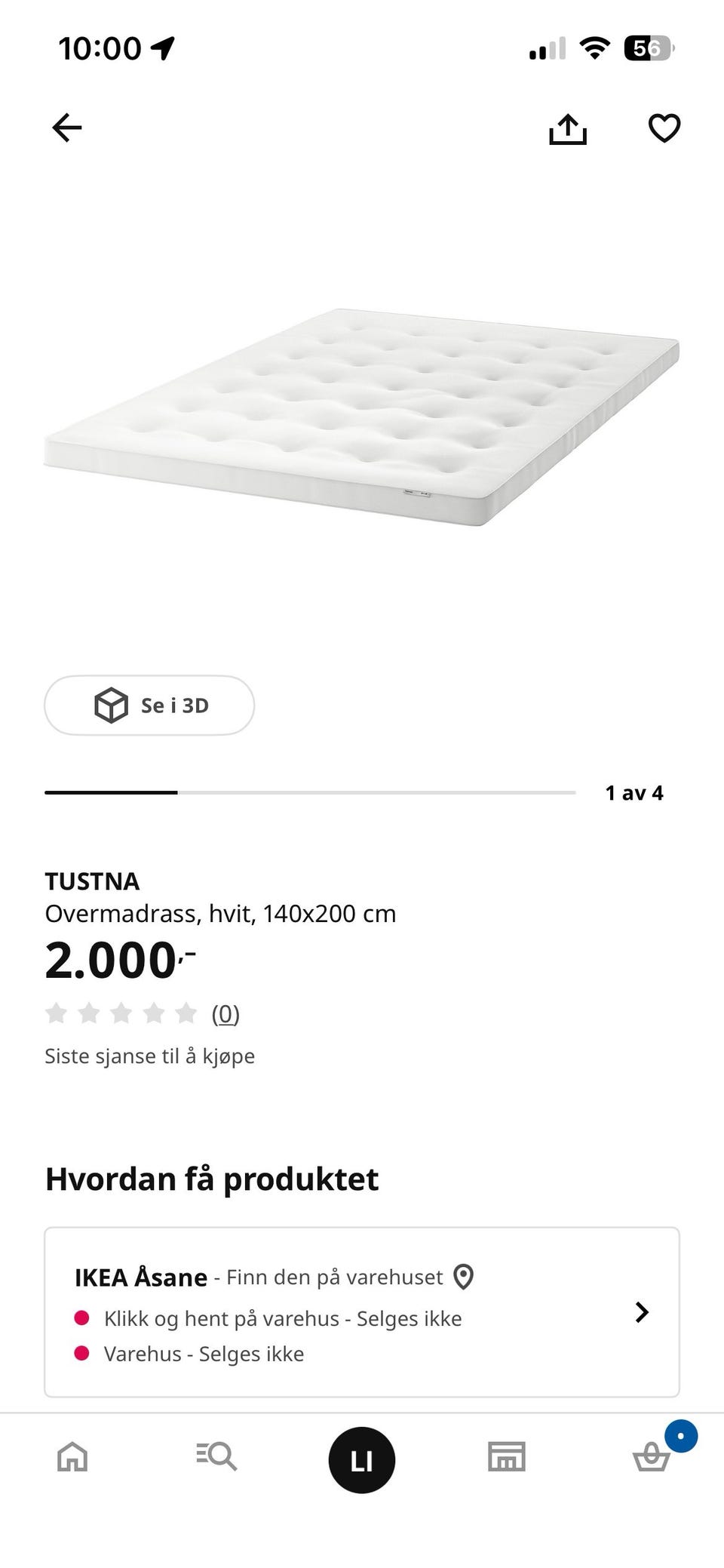Tap the five-star rating row
This screenshot has width=724, height=1568.
tap(121, 1013)
